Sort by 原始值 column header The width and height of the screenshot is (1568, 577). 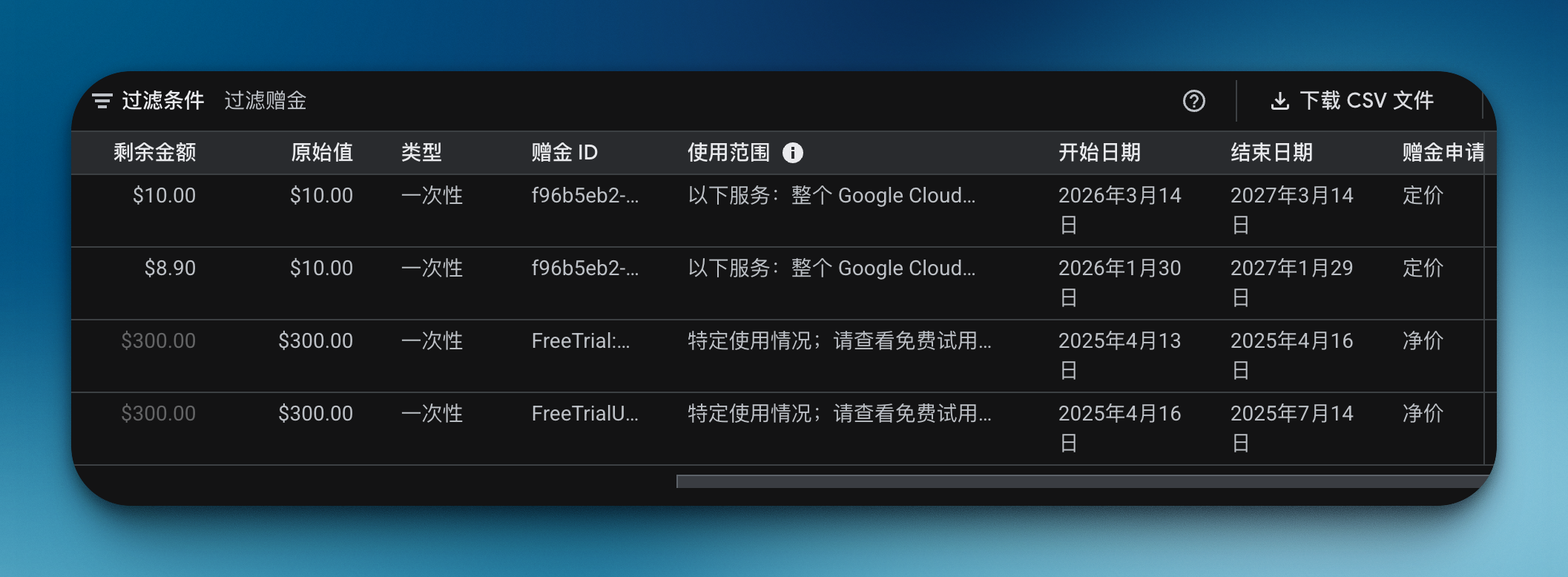click(321, 153)
